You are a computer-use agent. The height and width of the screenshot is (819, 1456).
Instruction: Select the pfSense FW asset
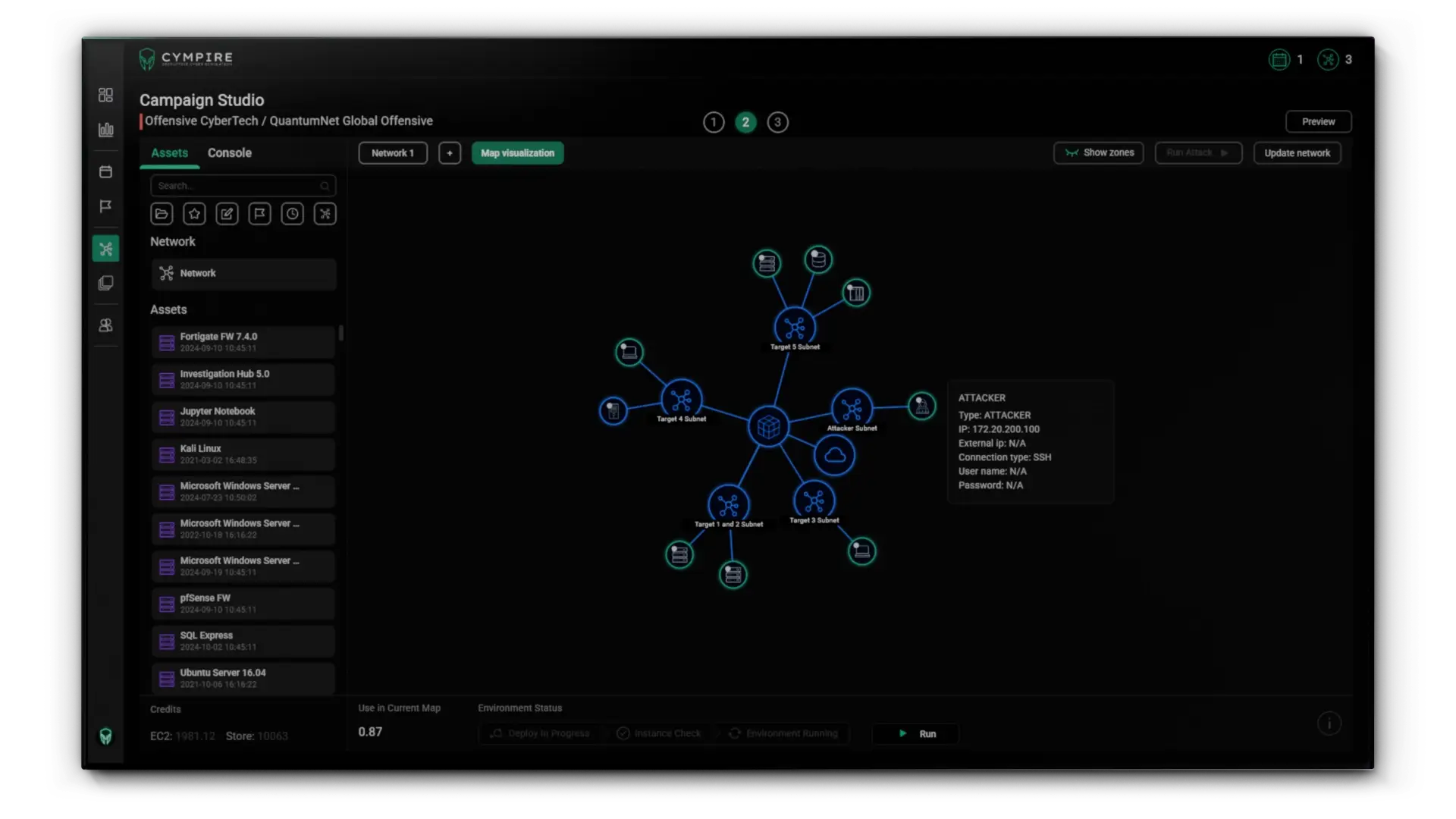(243, 604)
